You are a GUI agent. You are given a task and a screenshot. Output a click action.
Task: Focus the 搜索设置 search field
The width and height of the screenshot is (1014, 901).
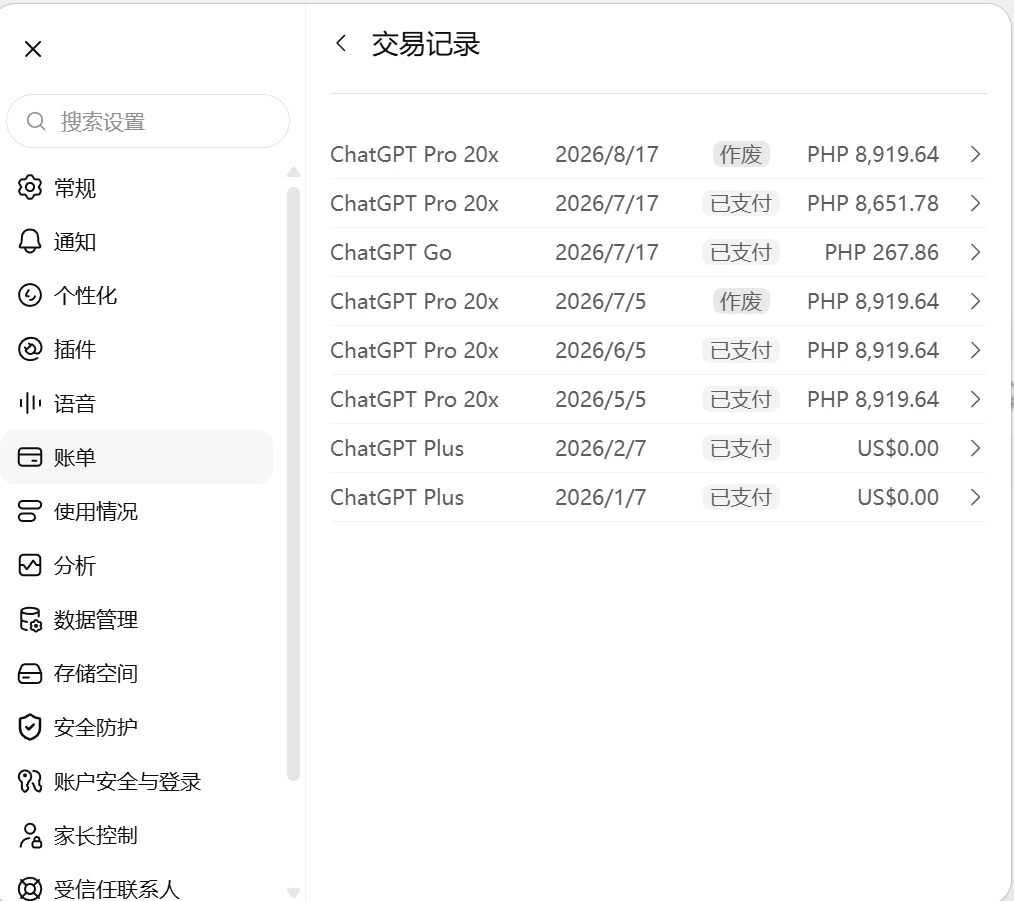(x=148, y=121)
